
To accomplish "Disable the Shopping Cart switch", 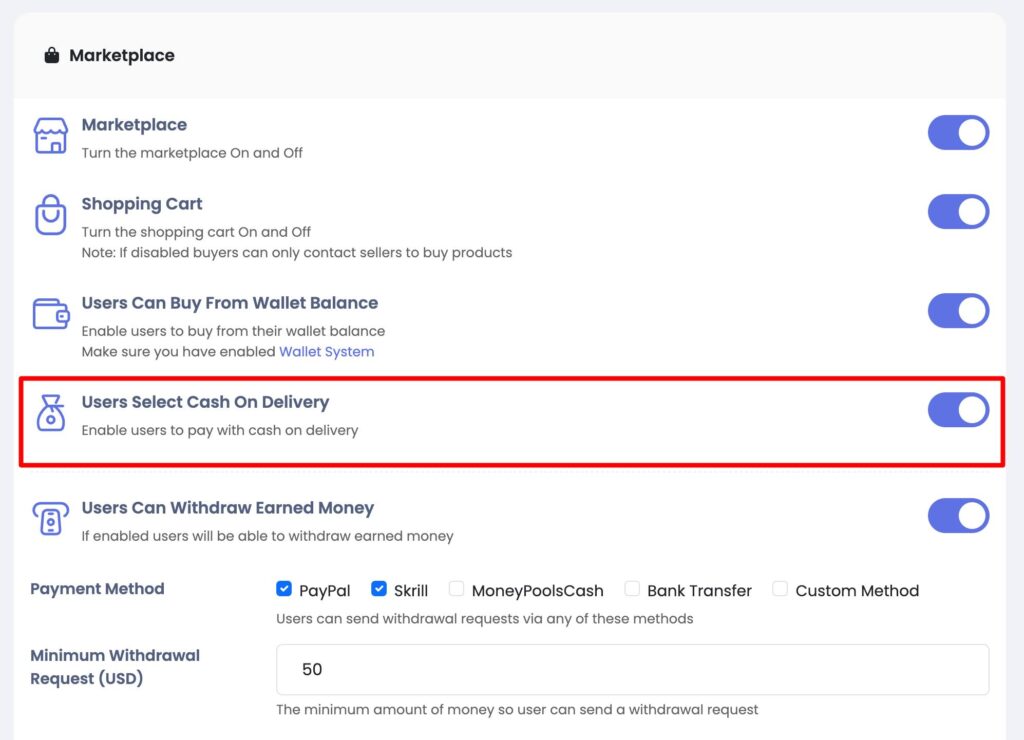I will (x=958, y=212).
